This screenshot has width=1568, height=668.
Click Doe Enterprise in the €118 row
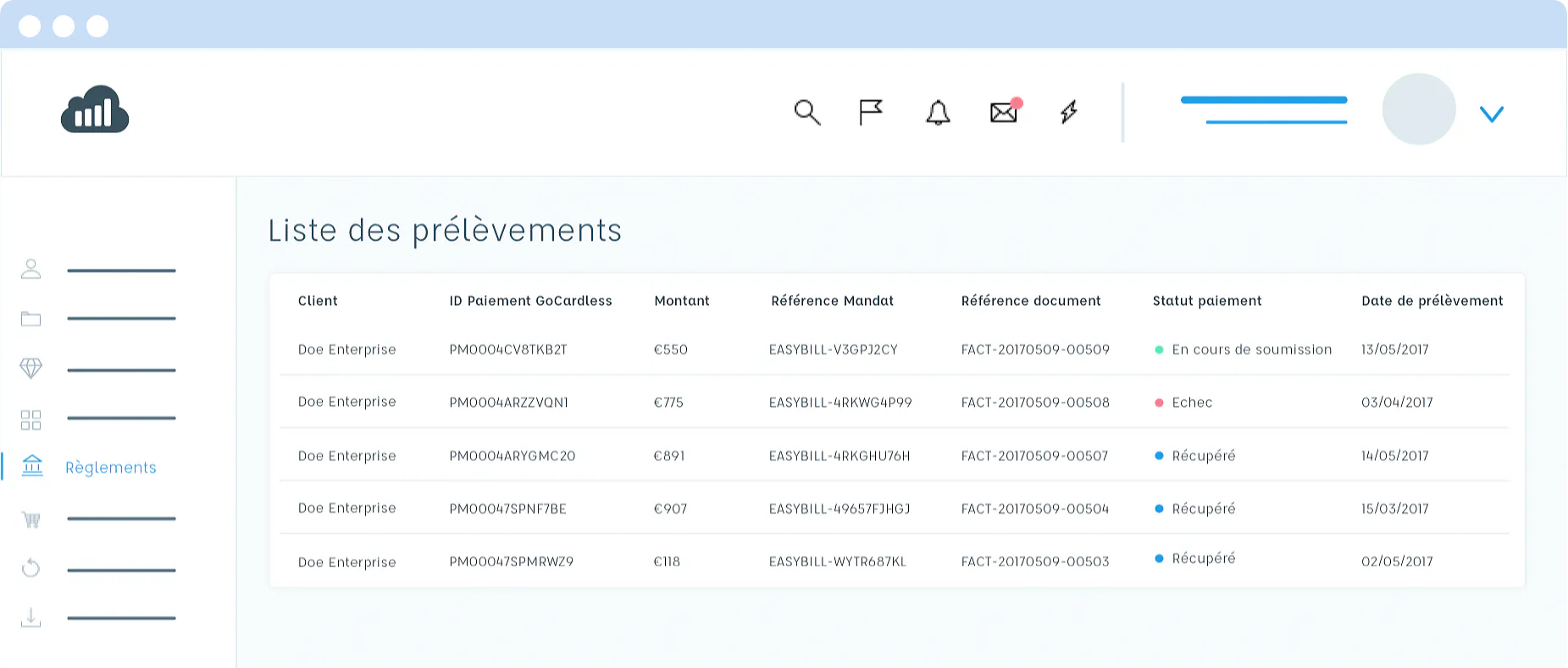pos(346,562)
